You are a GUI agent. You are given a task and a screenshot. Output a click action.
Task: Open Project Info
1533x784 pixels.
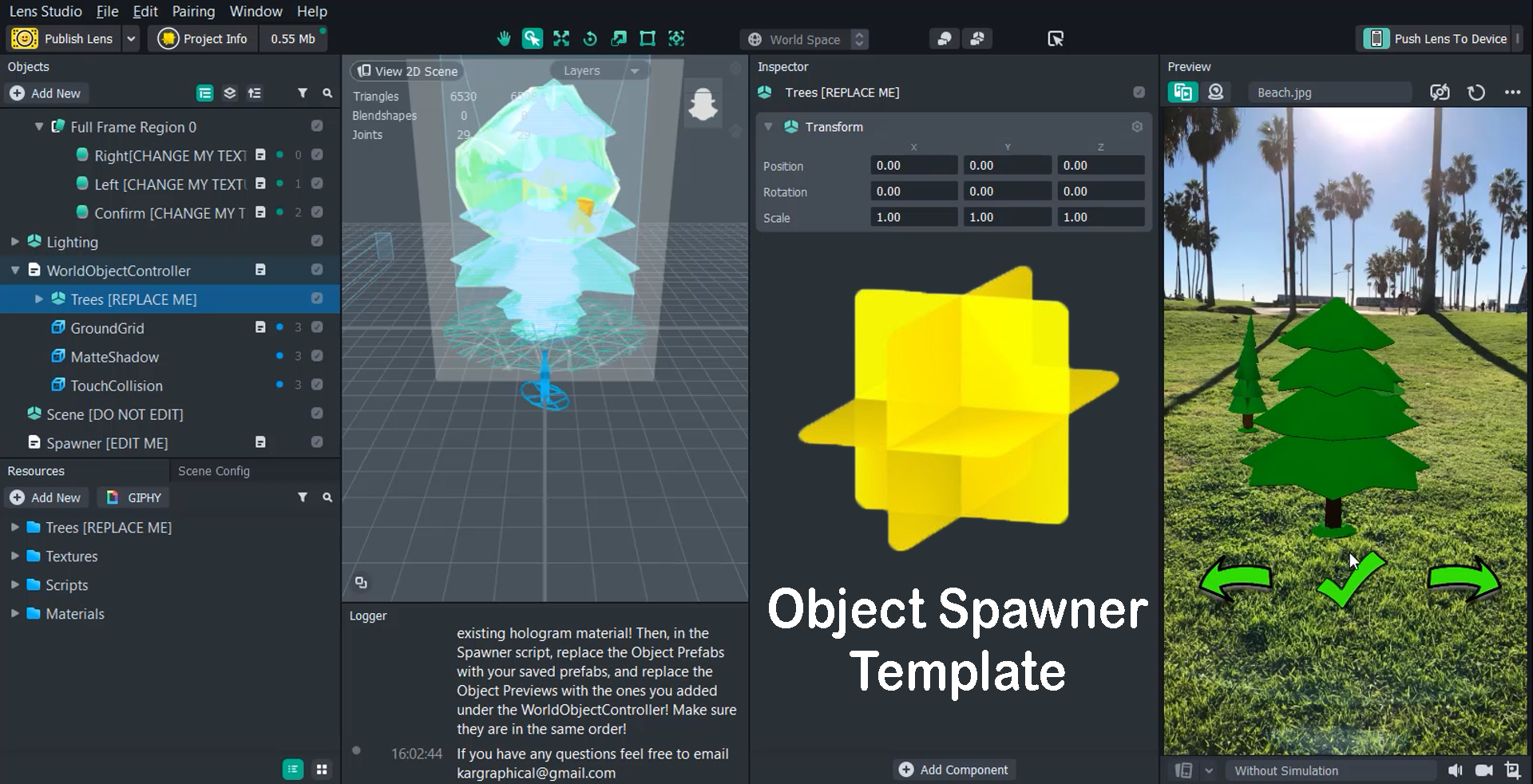[x=203, y=39]
